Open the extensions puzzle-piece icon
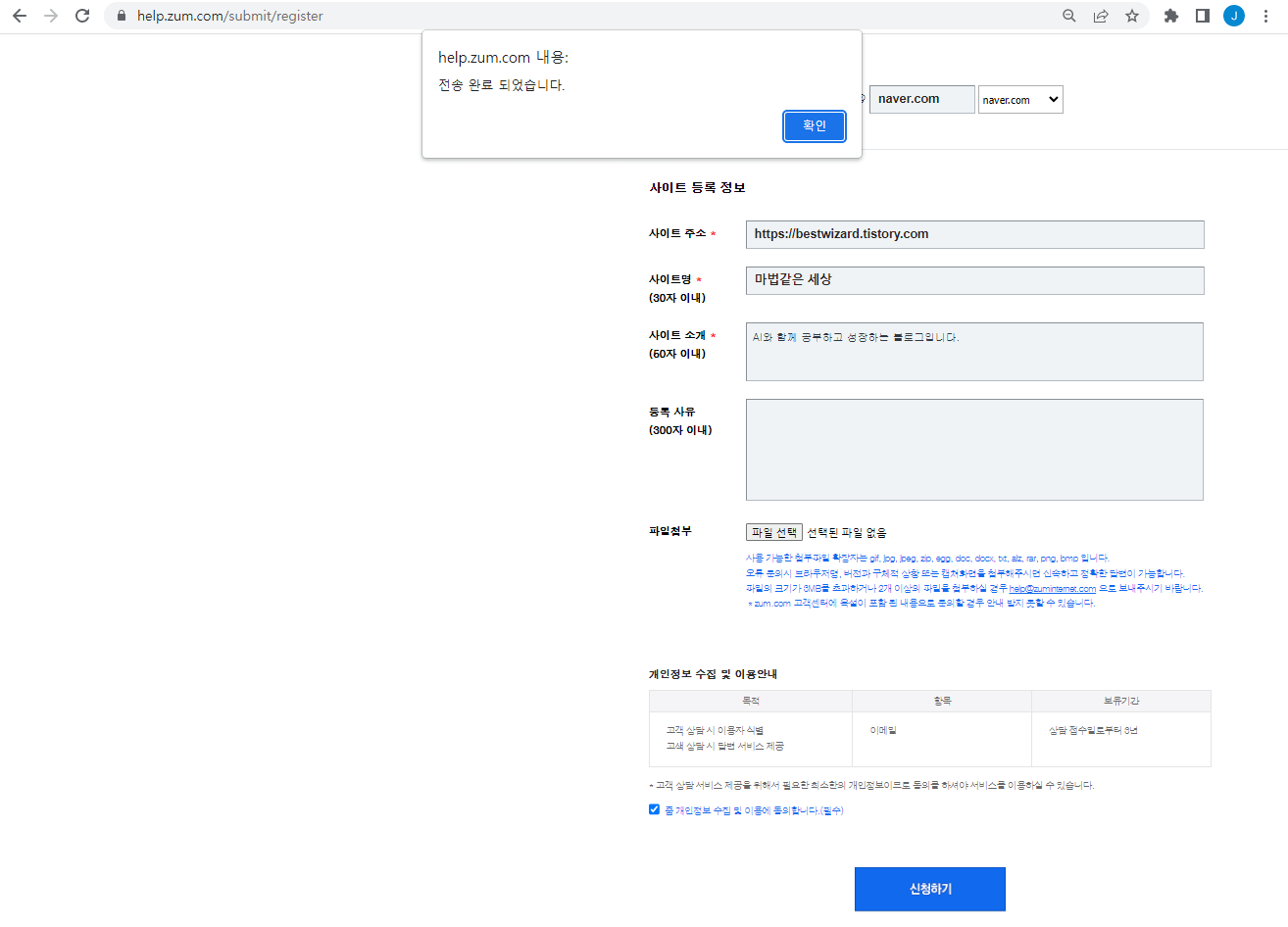1288x927 pixels. [x=1170, y=16]
